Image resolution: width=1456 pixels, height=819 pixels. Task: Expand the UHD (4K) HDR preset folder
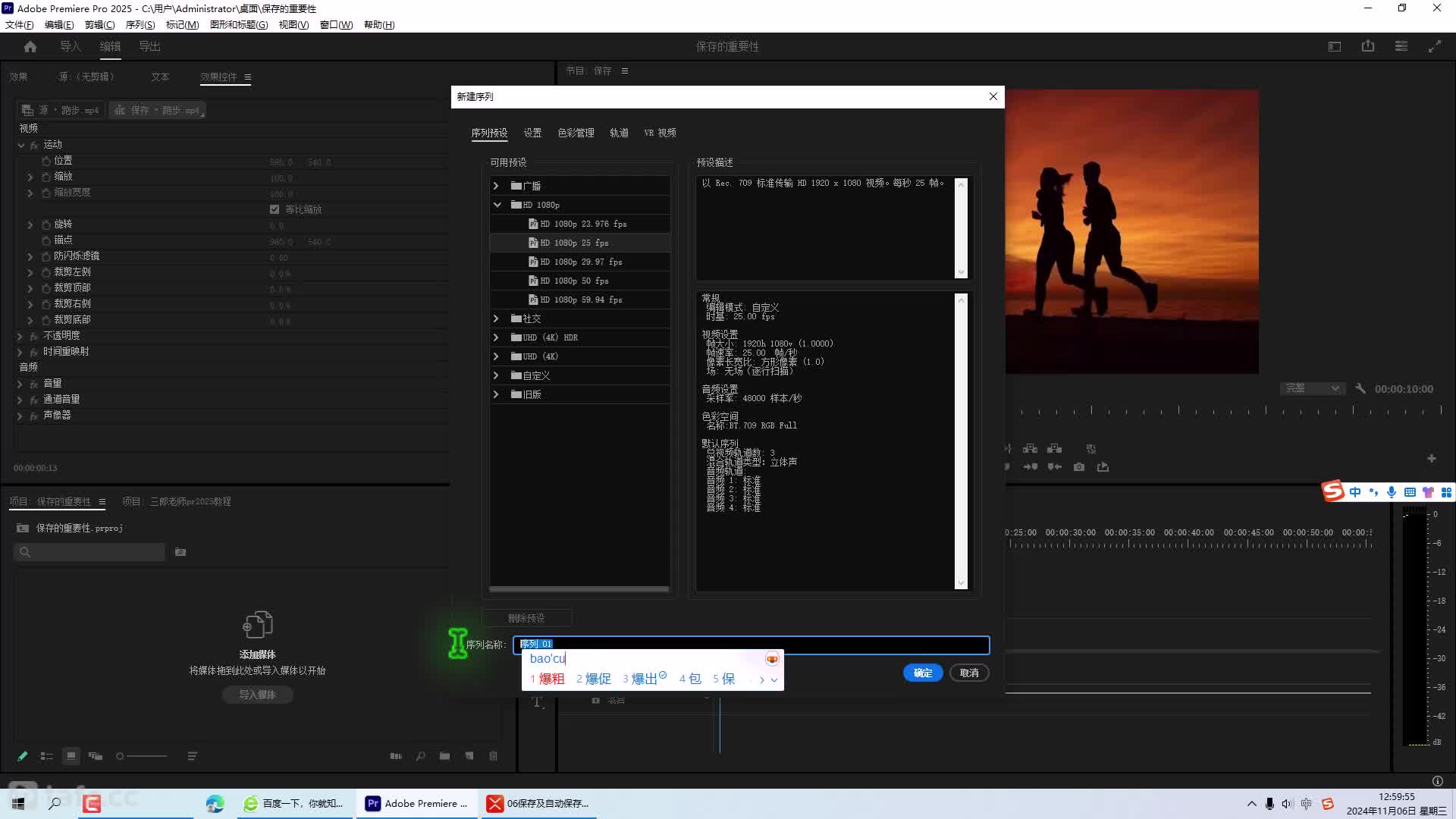point(497,337)
